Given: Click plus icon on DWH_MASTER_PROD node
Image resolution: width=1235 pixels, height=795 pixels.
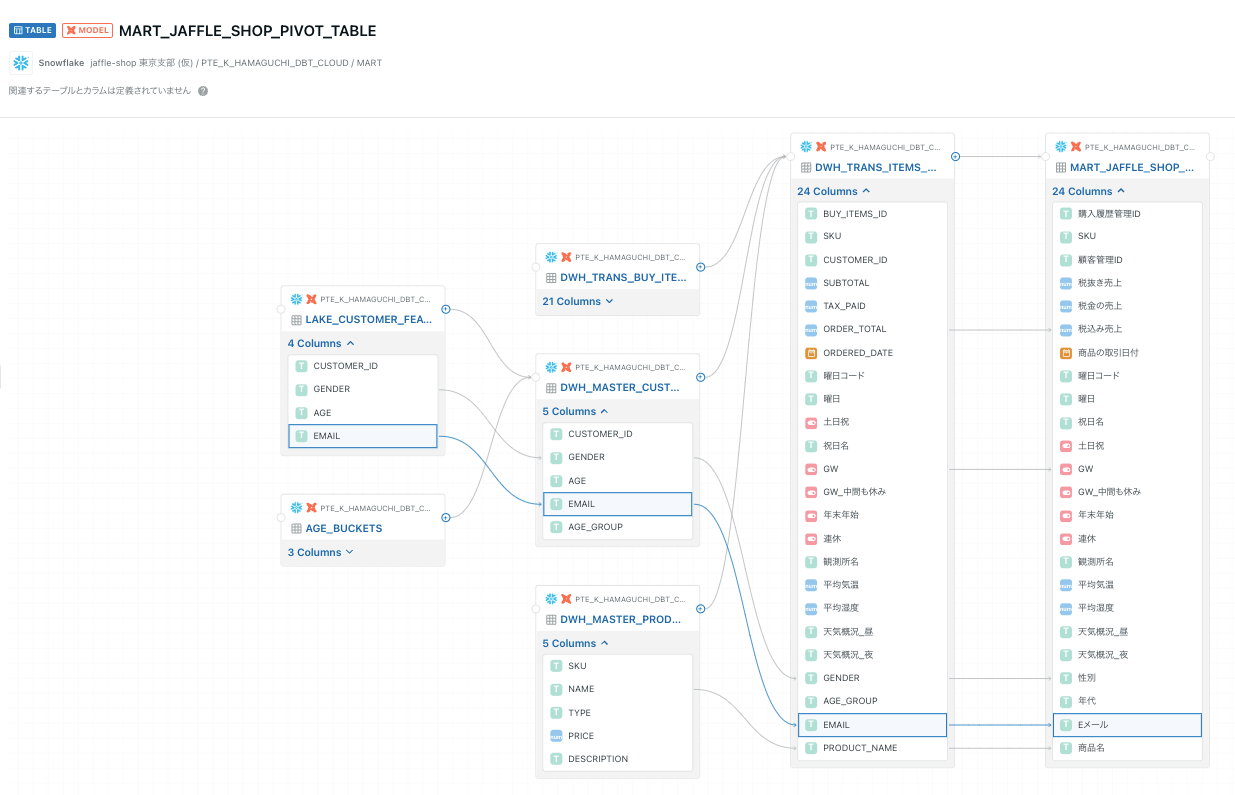Looking at the screenshot, I should click(x=701, y=608).
